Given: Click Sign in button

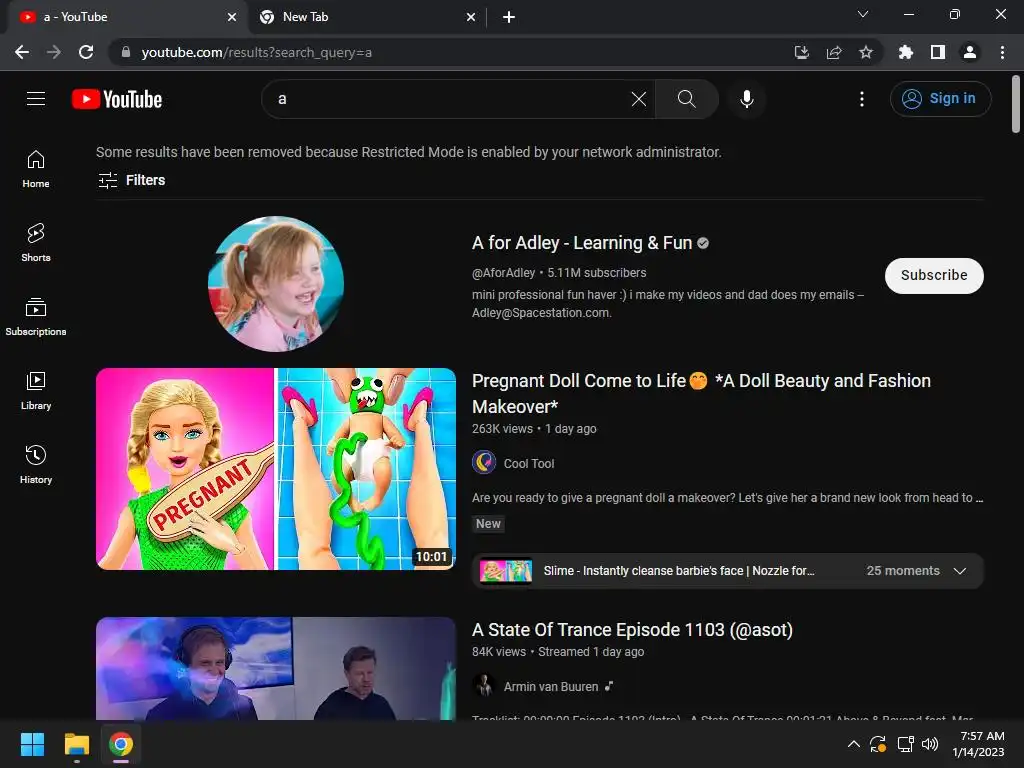Looking at the screenshot, I should [x=940, y=99].
